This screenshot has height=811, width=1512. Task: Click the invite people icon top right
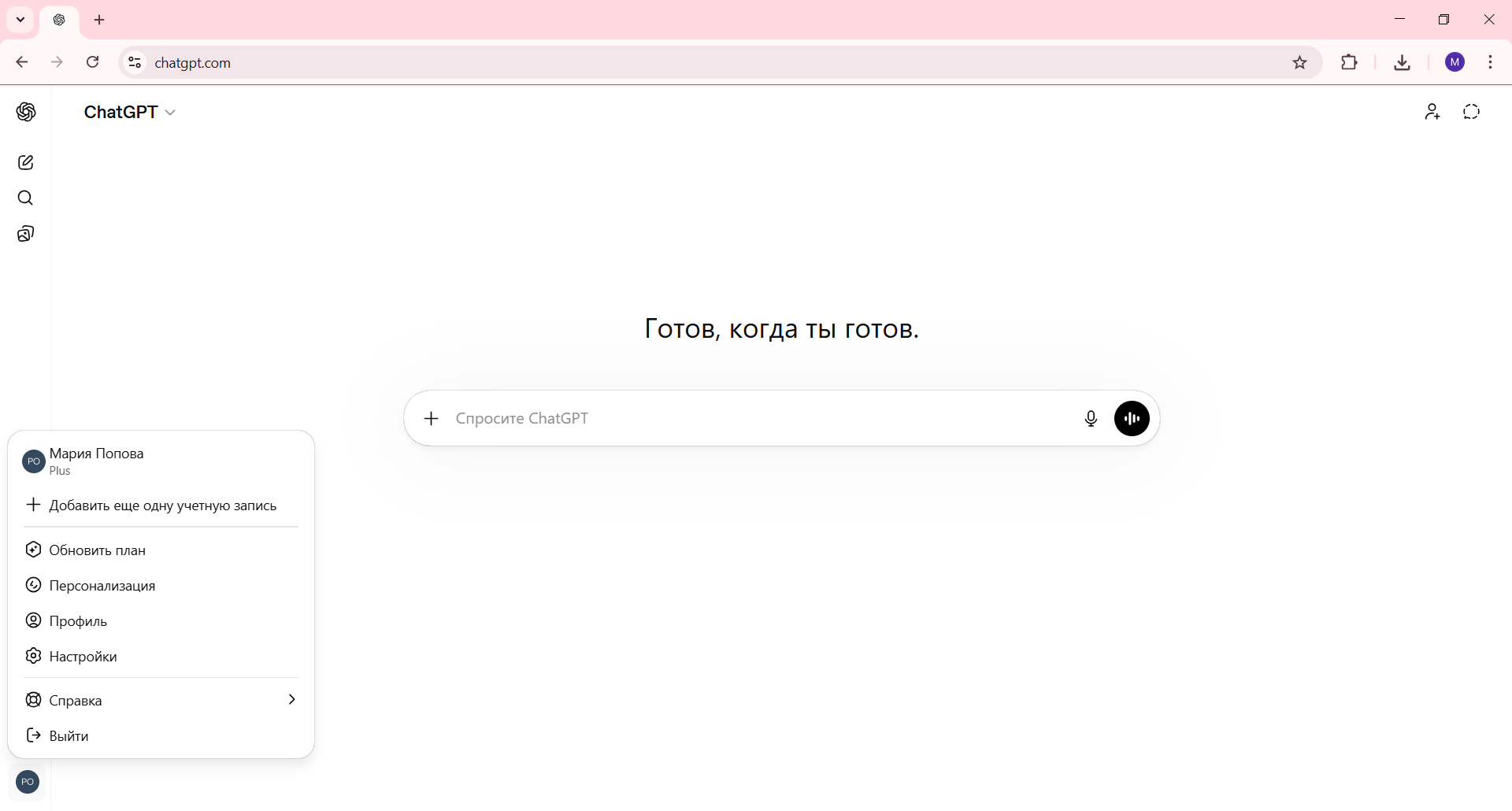(x=1432, y=112)
